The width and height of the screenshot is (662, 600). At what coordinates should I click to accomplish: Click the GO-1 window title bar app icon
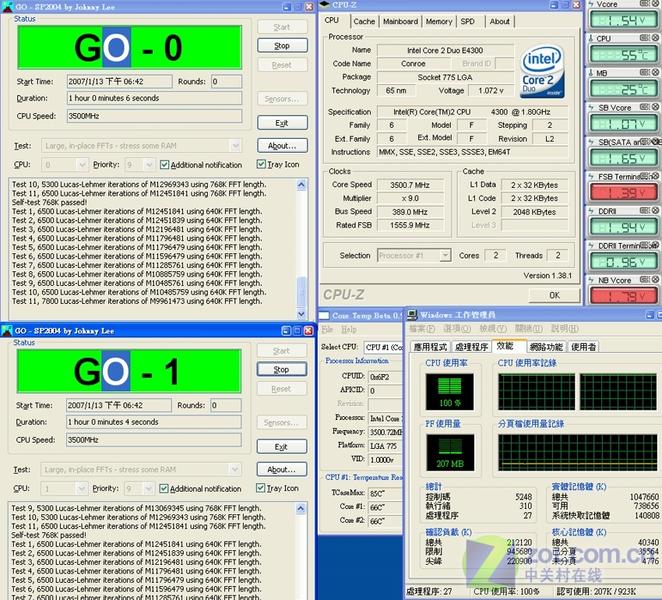(x=7, y=331)
